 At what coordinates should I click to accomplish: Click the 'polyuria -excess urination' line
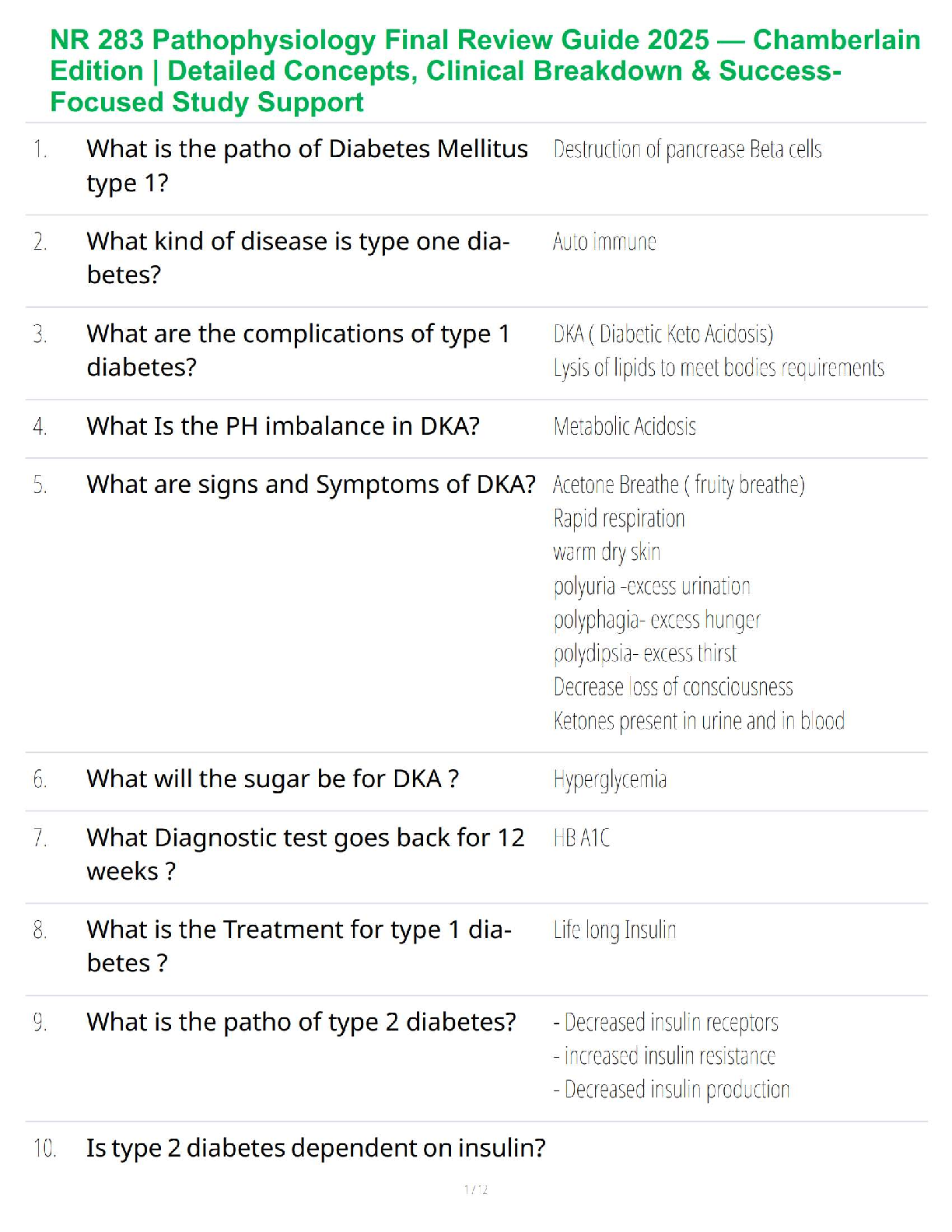pos(651,586)
